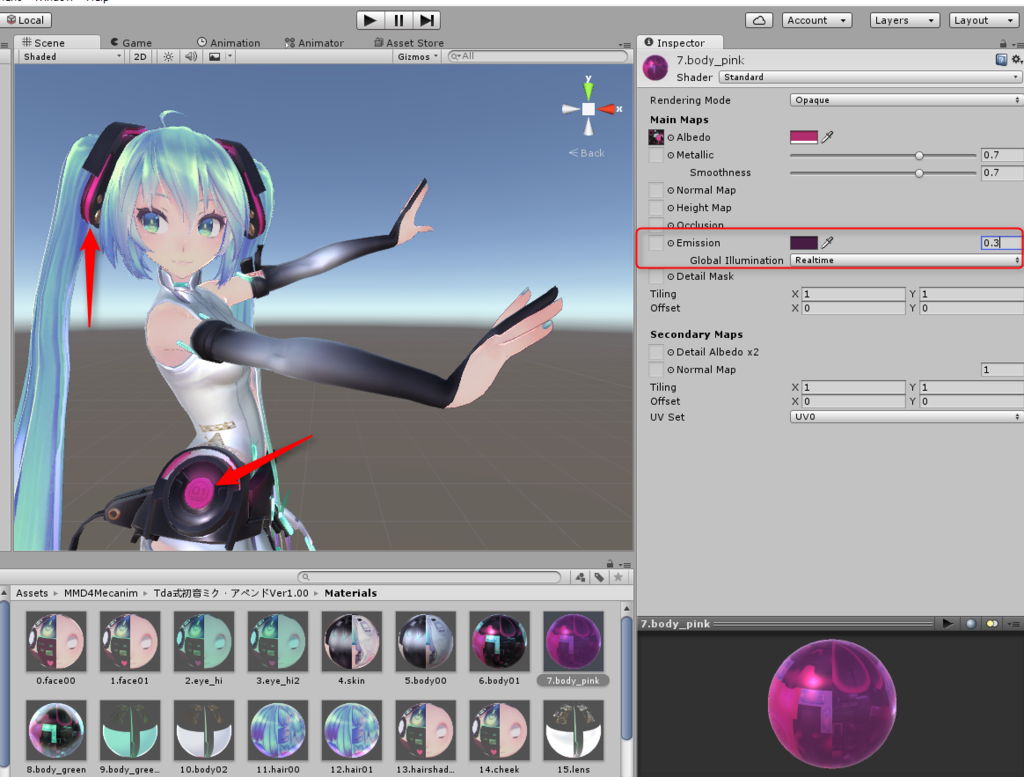The width and height of the screenshot is (1024, 777).
Task: Switch to the Game tab
Action: (131, 42)
